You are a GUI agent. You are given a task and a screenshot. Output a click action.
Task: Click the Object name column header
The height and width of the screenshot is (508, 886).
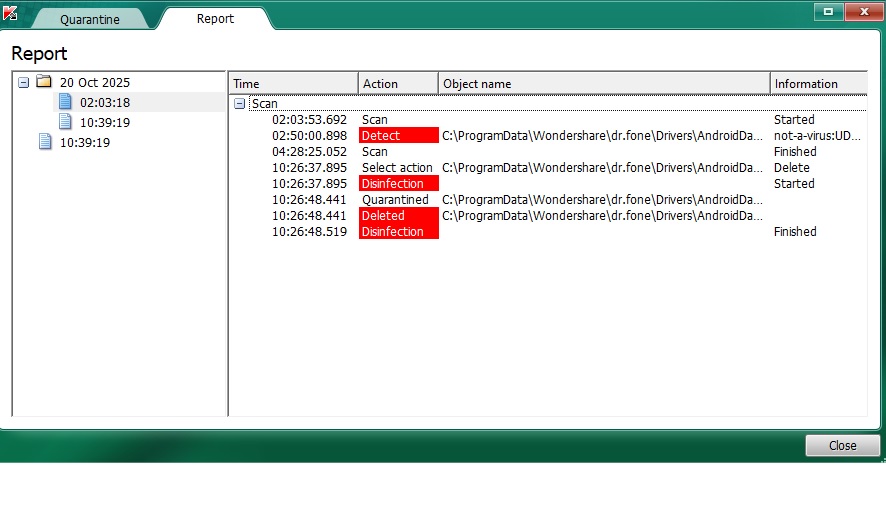[603, 84]
